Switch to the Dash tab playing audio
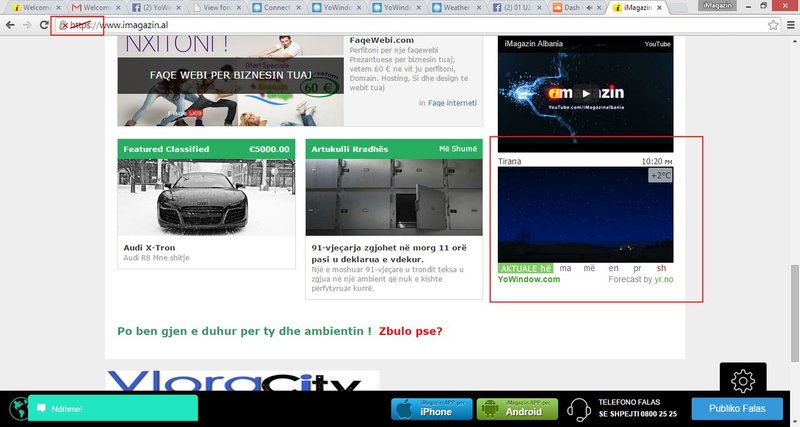The image size is (800, 427). point(577,8)
